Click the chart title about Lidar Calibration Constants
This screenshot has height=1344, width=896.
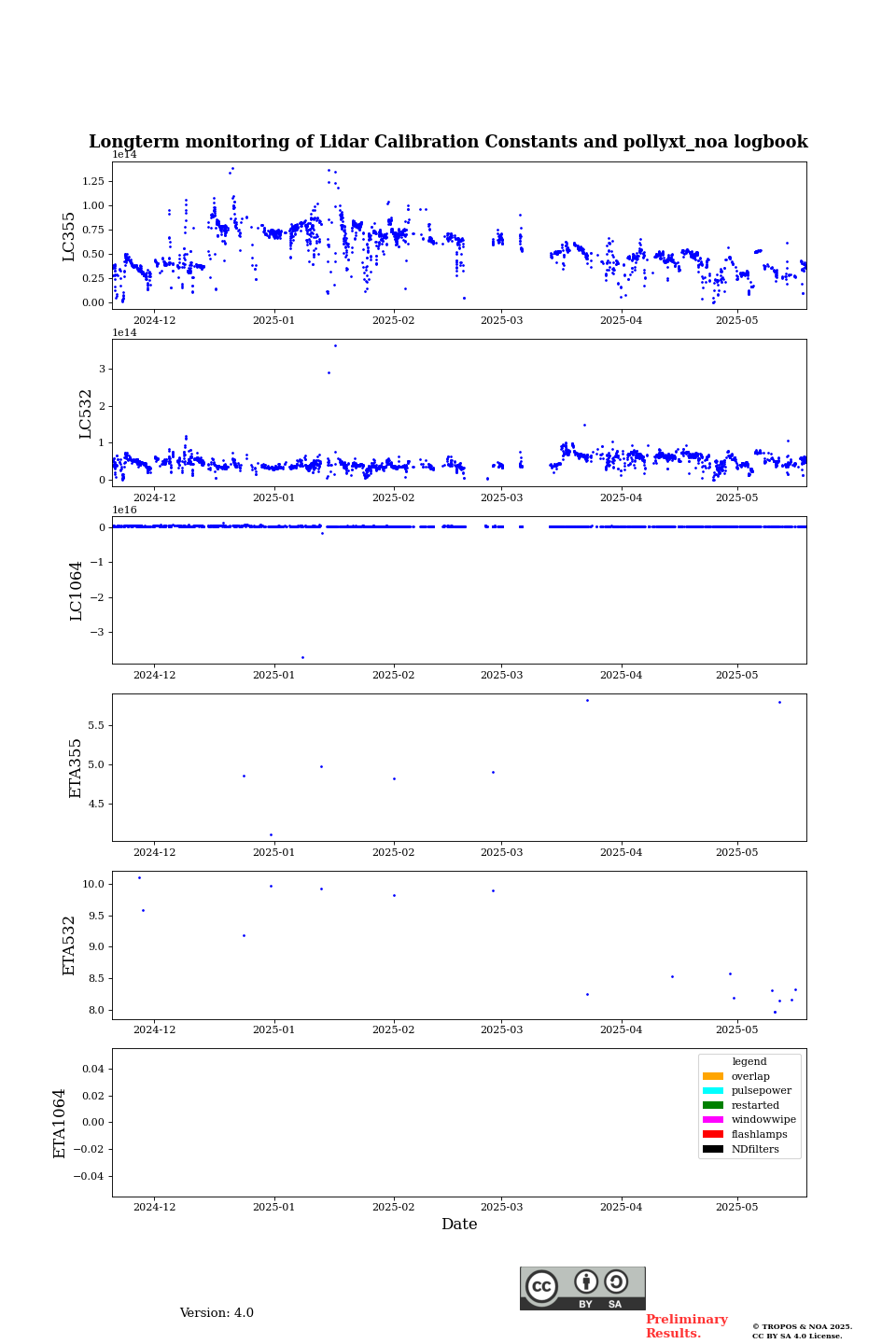pos(448,142)
